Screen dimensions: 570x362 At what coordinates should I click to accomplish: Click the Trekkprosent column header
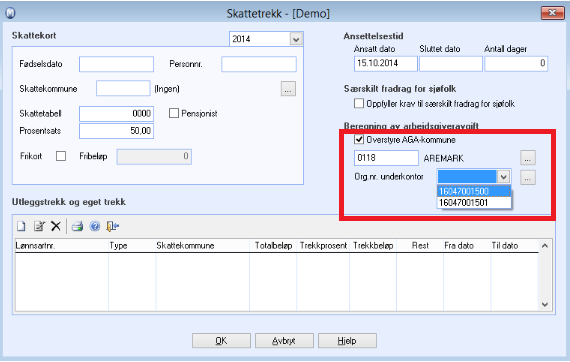click(323, 246)
